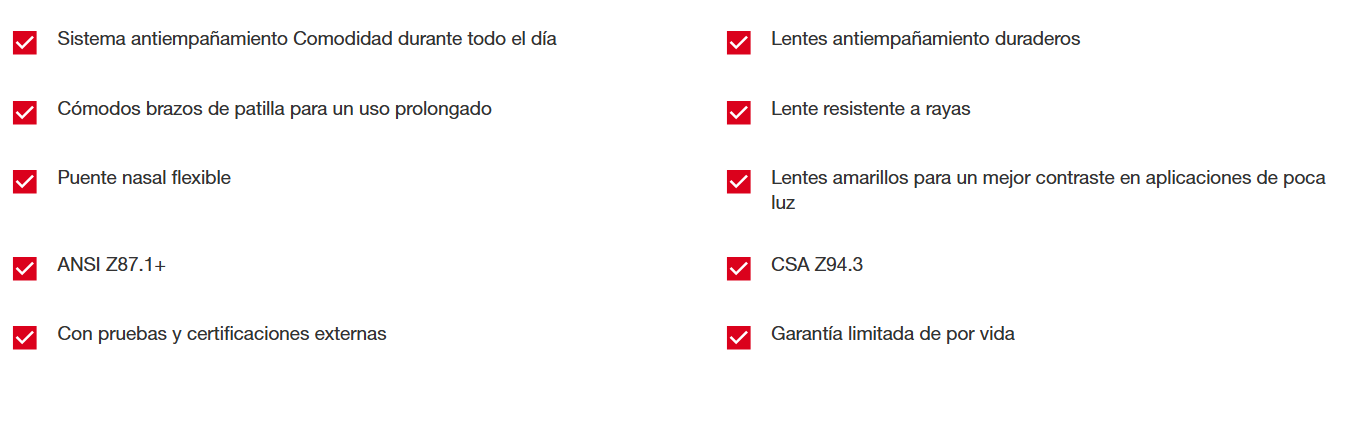Click the Lentes antiempañamiento duraderos text

coord(925,39)
